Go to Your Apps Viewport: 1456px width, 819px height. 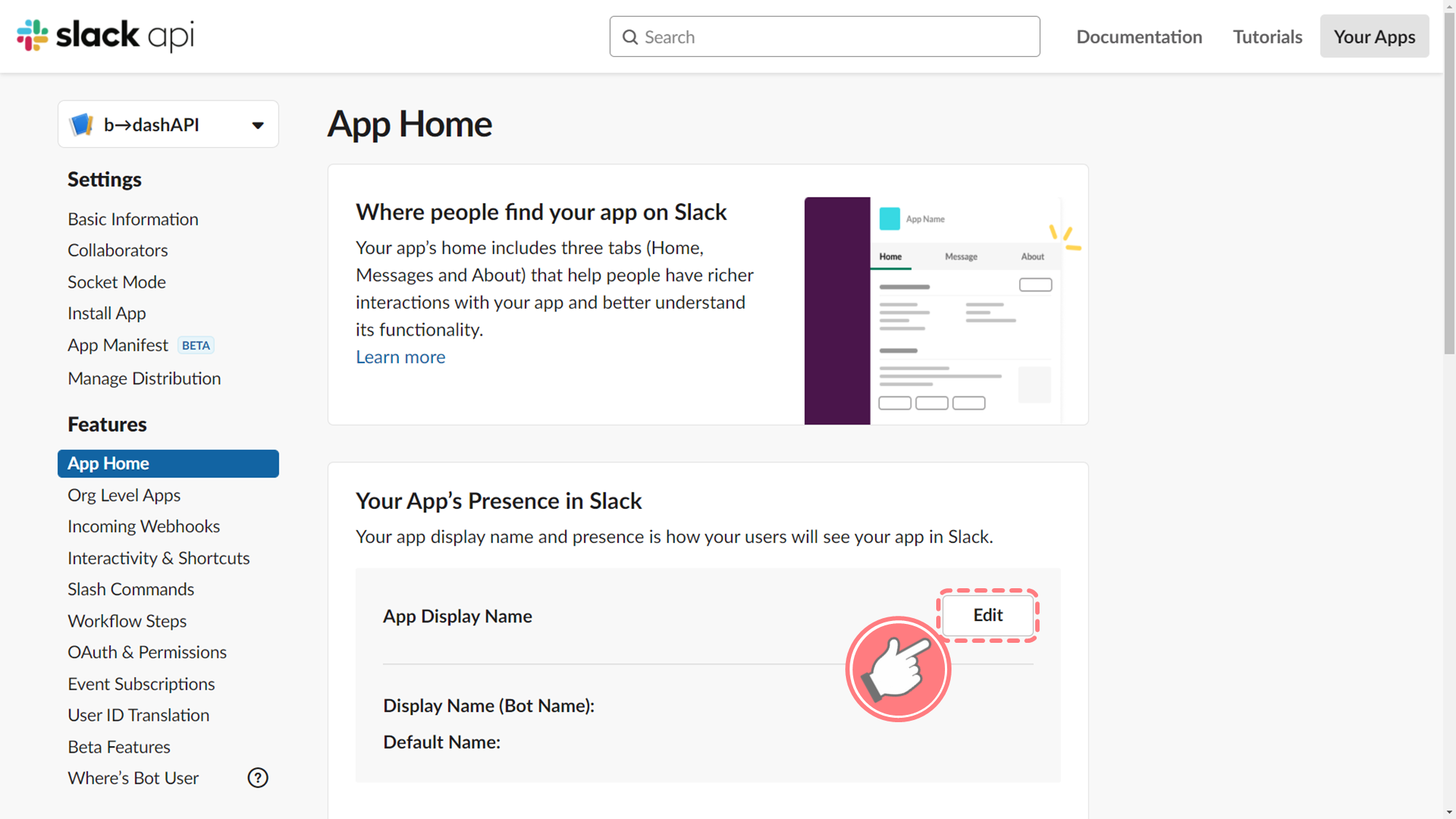1374,36
